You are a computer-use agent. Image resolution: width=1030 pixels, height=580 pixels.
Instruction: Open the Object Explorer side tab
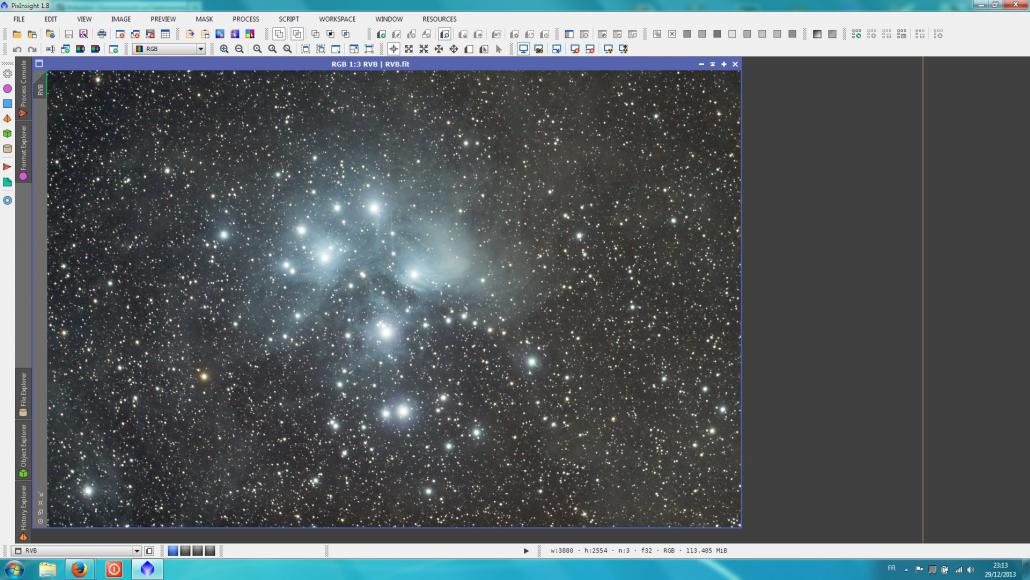click(23, 450)
